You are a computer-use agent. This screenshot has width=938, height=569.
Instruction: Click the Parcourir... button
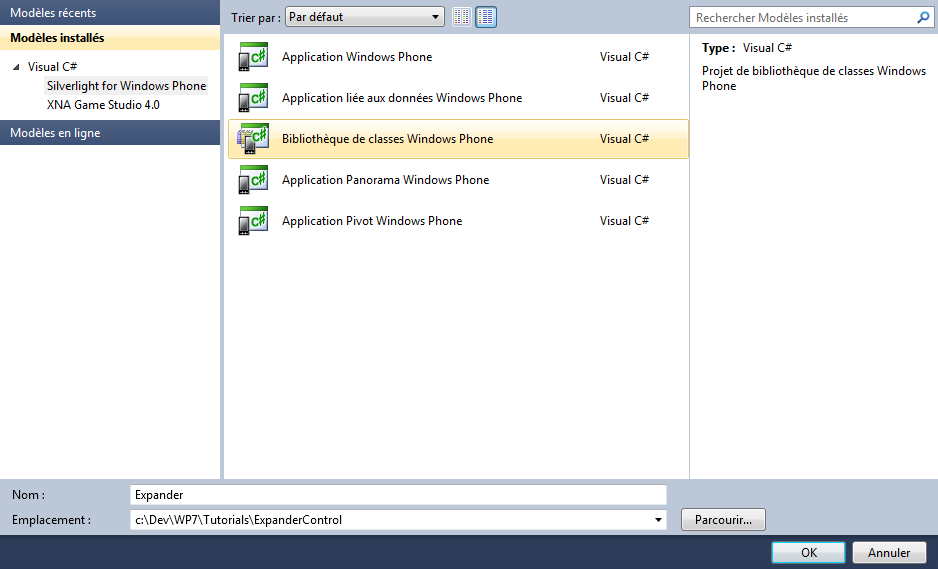pos(723,520)
